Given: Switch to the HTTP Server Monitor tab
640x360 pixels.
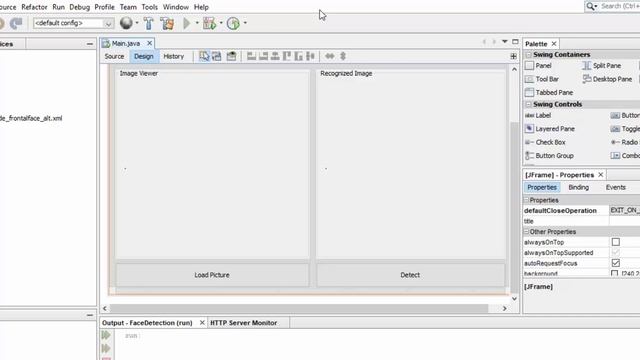Looking at the screenshot, I should coord(244,323).
